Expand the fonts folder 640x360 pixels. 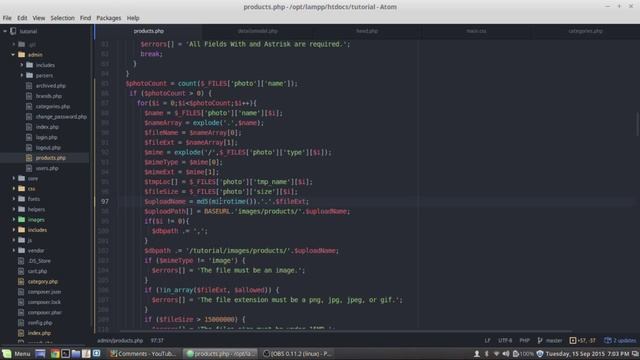click(x=13, y=199)
